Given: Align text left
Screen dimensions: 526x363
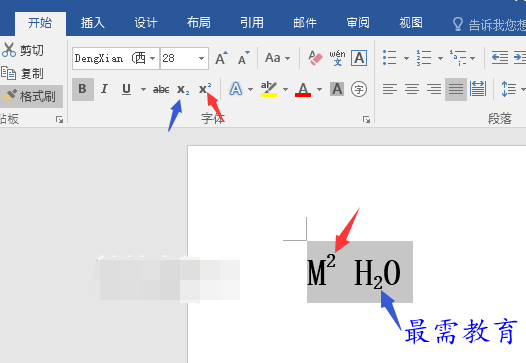Looking at the screenshot, I should [x=390, y=89].
